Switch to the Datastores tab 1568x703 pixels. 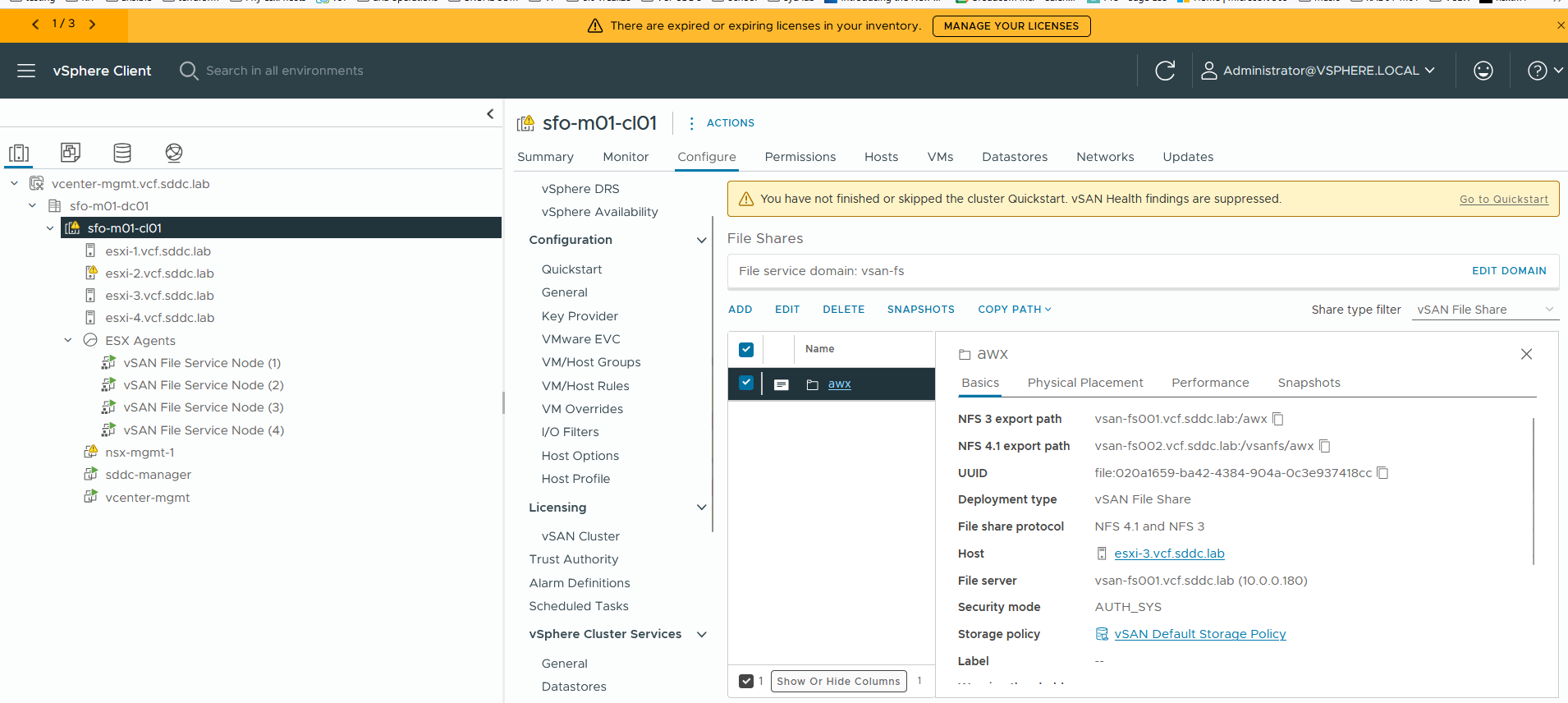point(1014,157)
